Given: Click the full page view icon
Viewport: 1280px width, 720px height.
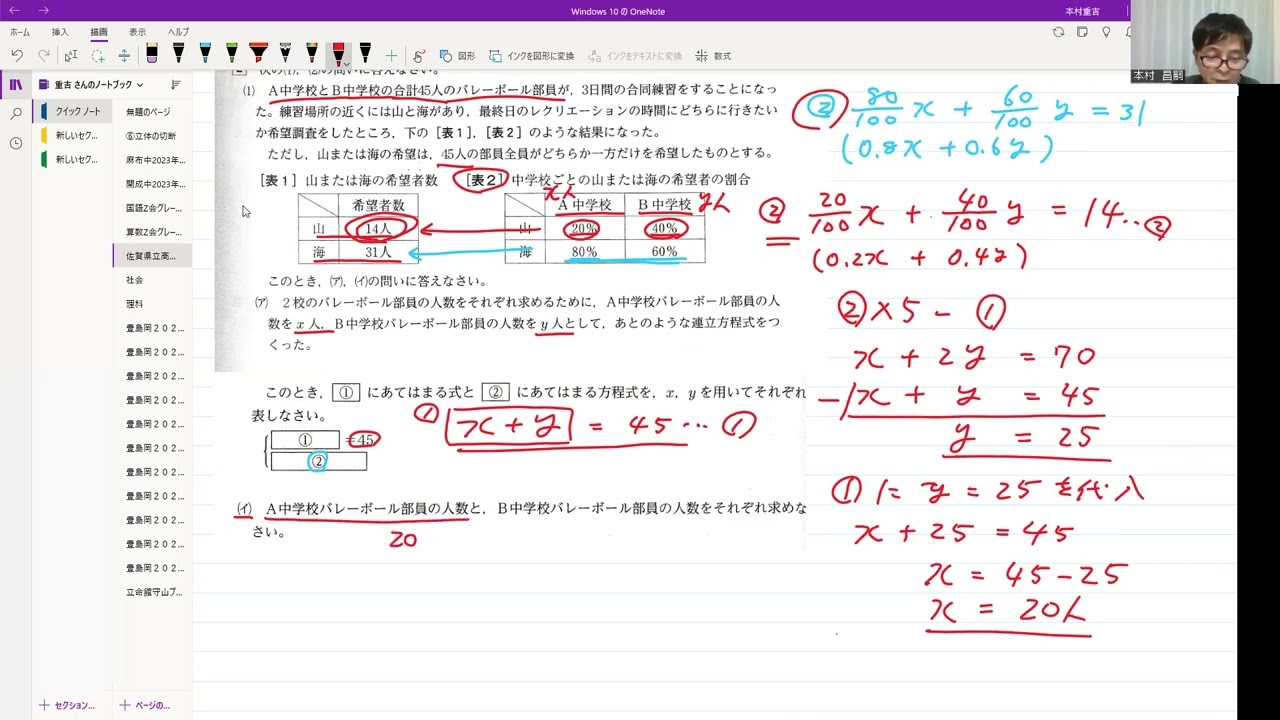Looking at the screenshot, I should pyautogui.click(x=1082, y=32).
